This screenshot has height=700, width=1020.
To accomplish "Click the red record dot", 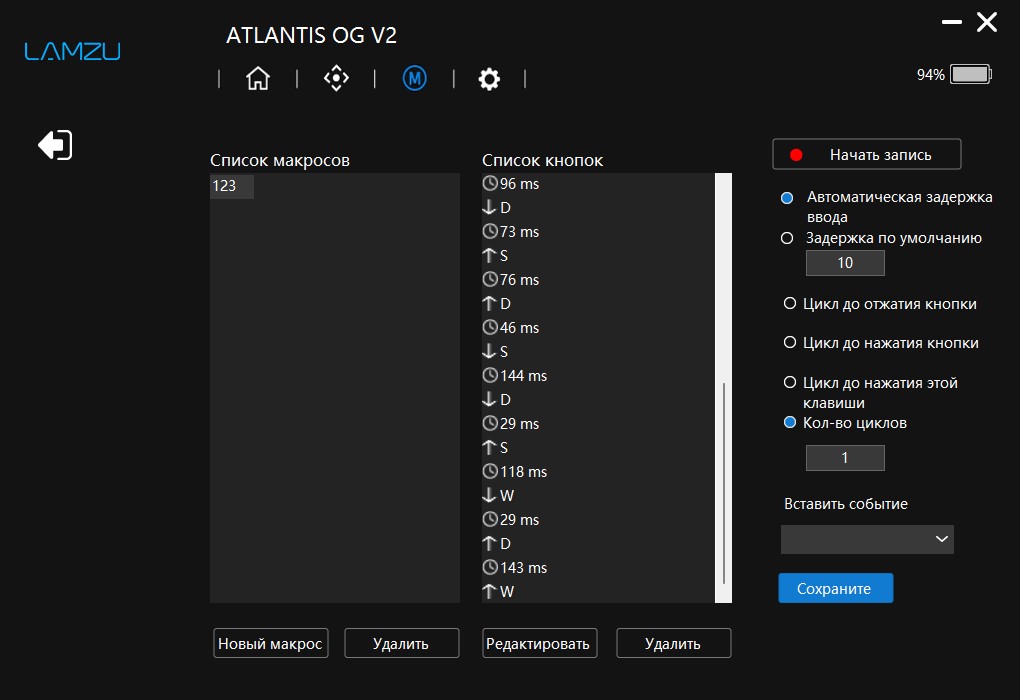I will click(x=796, y=155).
